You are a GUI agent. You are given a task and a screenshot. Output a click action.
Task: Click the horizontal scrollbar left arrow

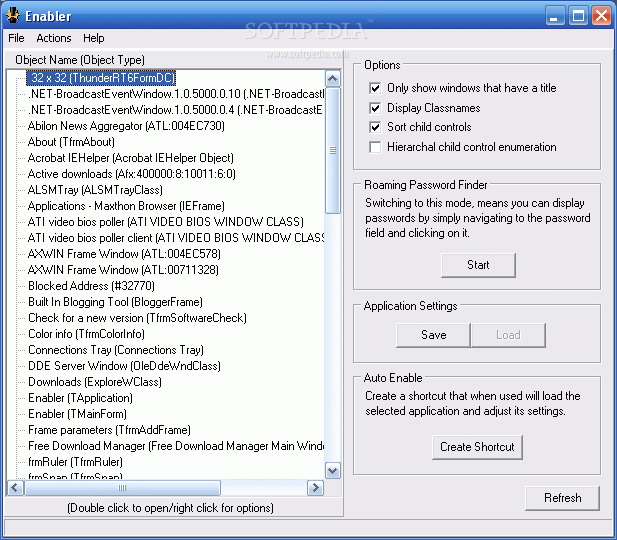15,488
